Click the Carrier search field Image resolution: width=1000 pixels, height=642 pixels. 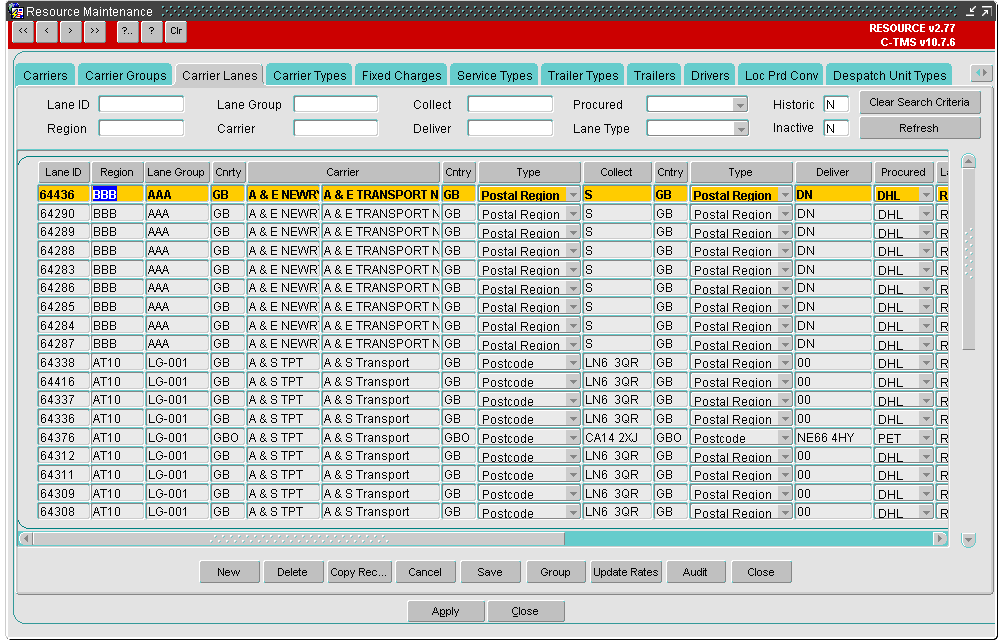click(335, 128)
